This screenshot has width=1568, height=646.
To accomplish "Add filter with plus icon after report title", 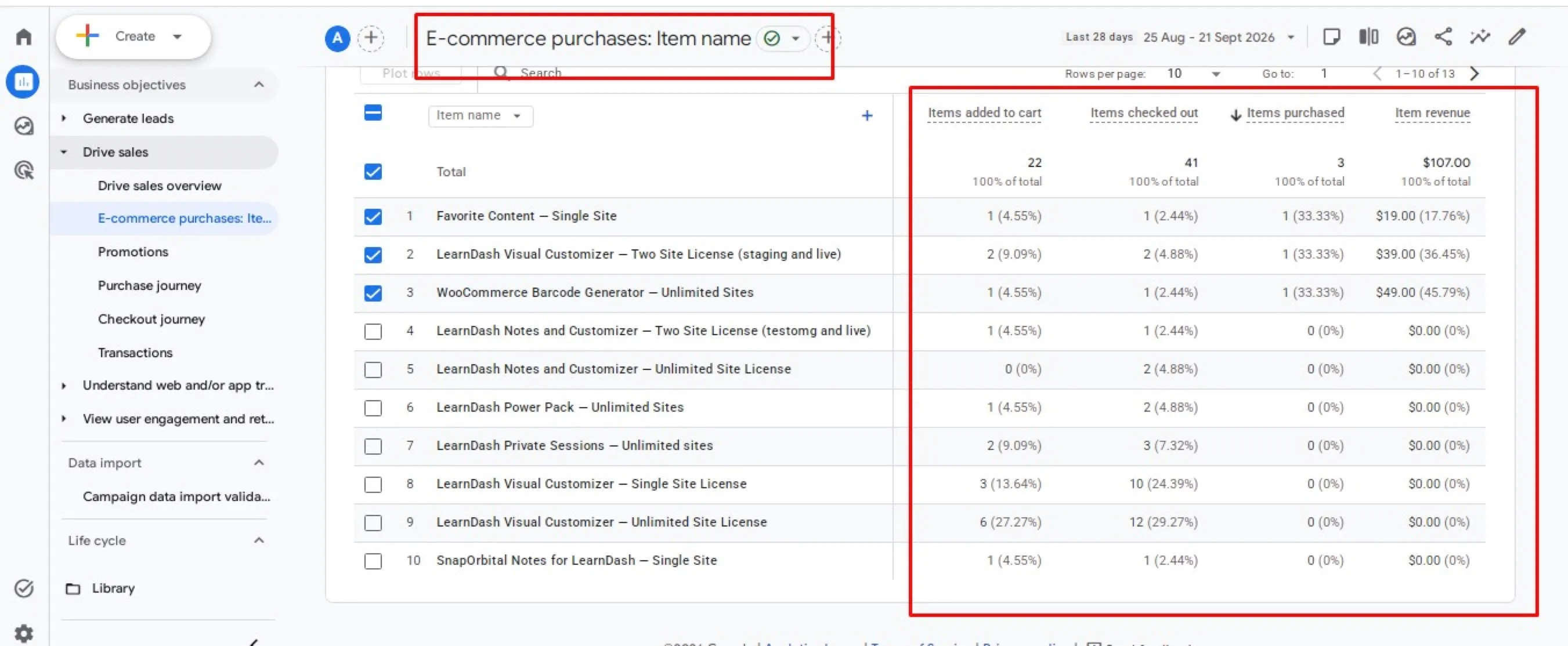I will click(827, 38).
